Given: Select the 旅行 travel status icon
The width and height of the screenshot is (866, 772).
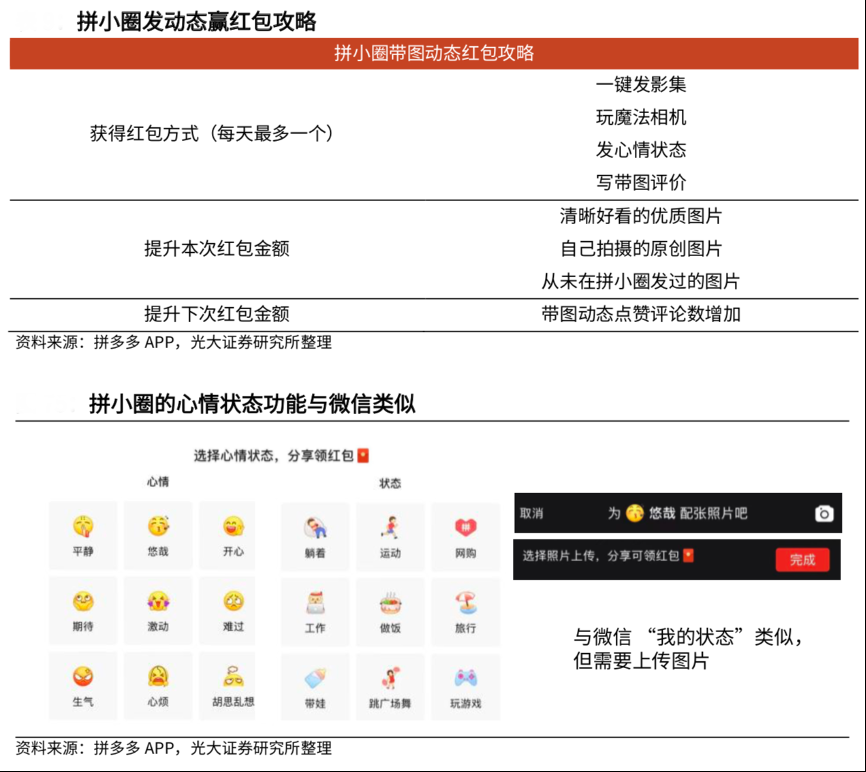Looking at the screenshot, I should click(465, 604).
